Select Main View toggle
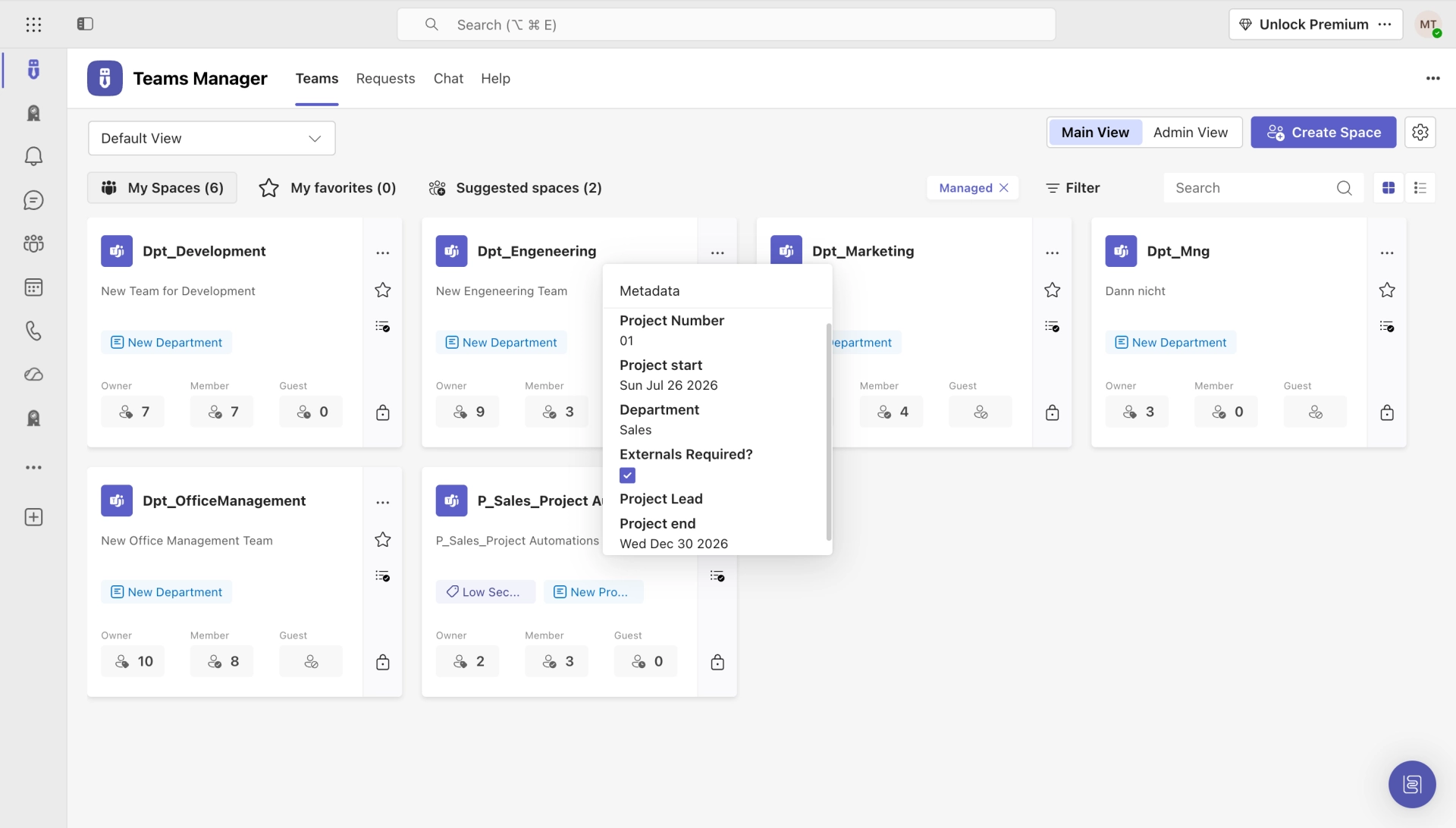Image resolution: width=1456 pixels, height=828 pixels. [1095, 132]
